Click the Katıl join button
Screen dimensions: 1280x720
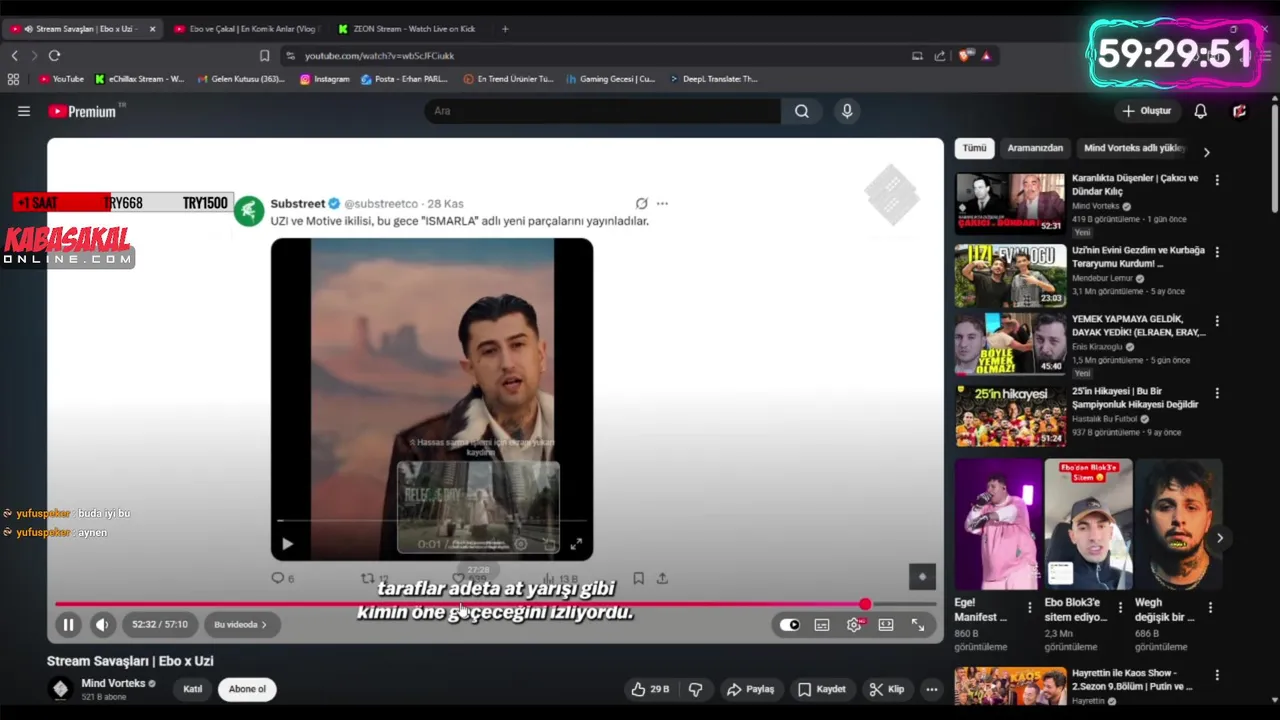(193, 689)
